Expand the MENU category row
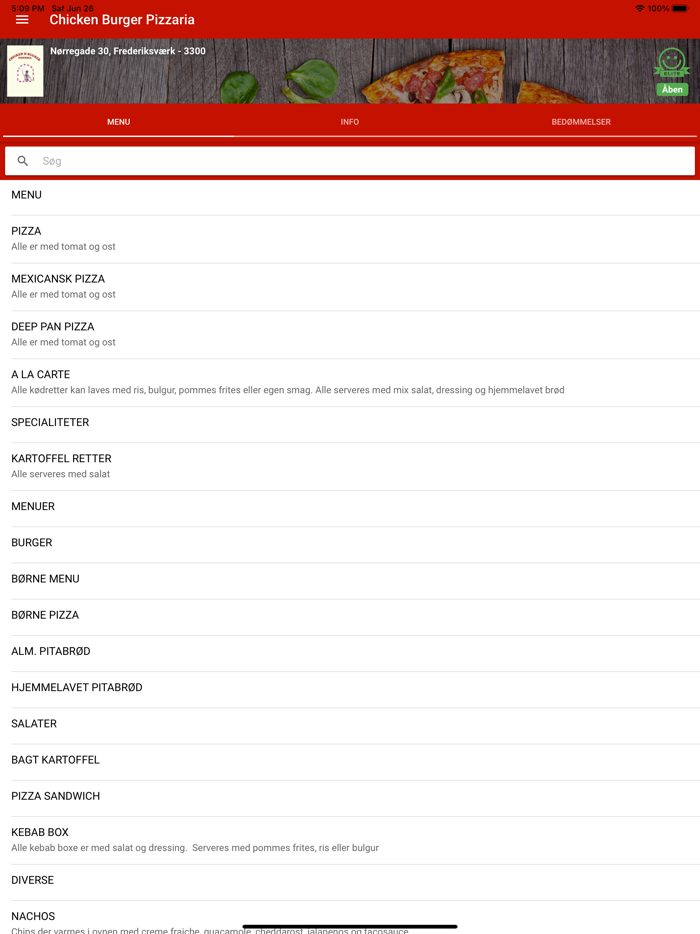 pyautogui.click(x=350, y=195)
